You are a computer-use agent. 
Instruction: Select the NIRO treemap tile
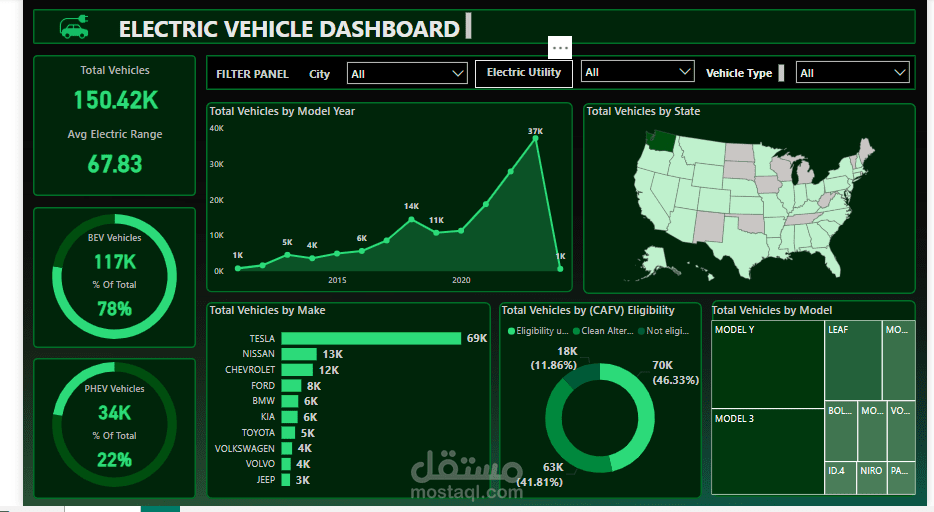pyautogui.click(x=872, y=478)
